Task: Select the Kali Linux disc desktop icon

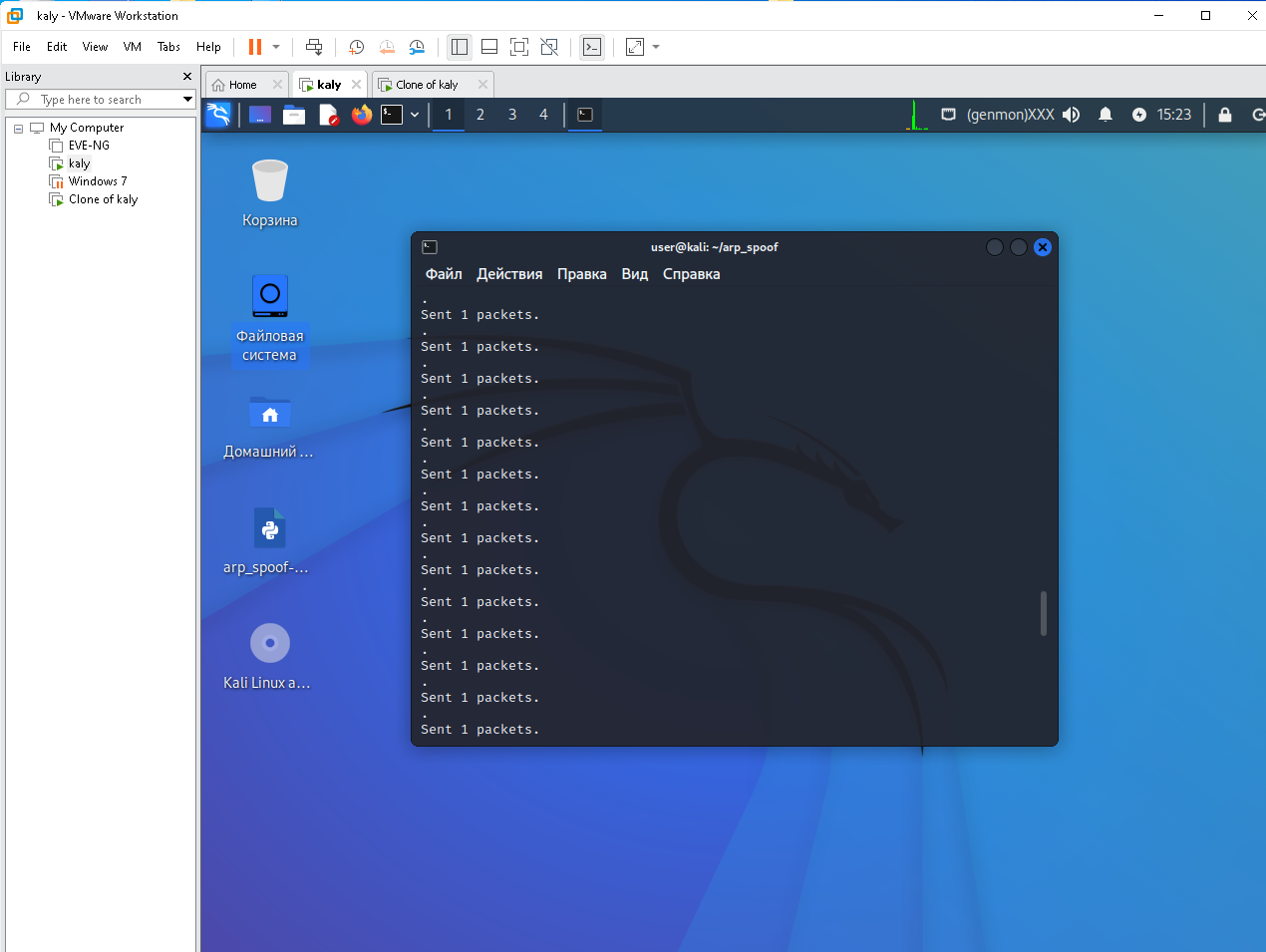Action: pyautogui.click(x=268, y=656)
